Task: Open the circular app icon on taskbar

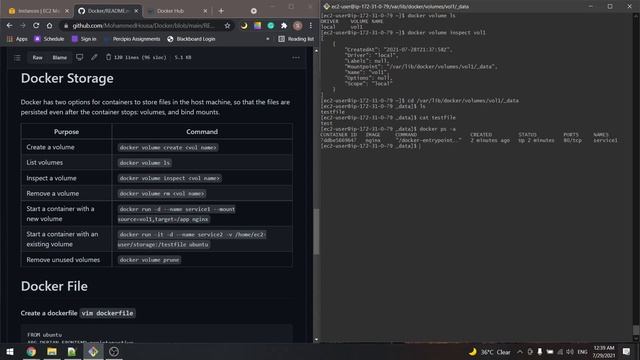Action: coord(114,351)
